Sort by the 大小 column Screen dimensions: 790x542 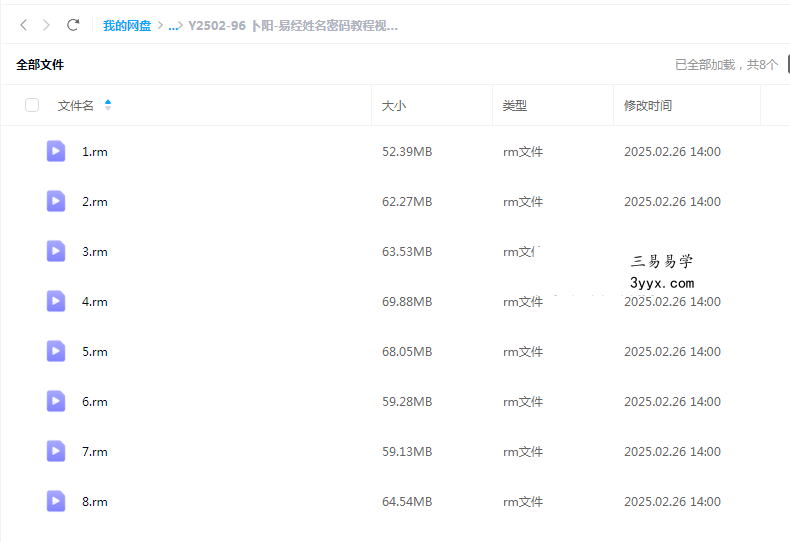click(393, 105)
